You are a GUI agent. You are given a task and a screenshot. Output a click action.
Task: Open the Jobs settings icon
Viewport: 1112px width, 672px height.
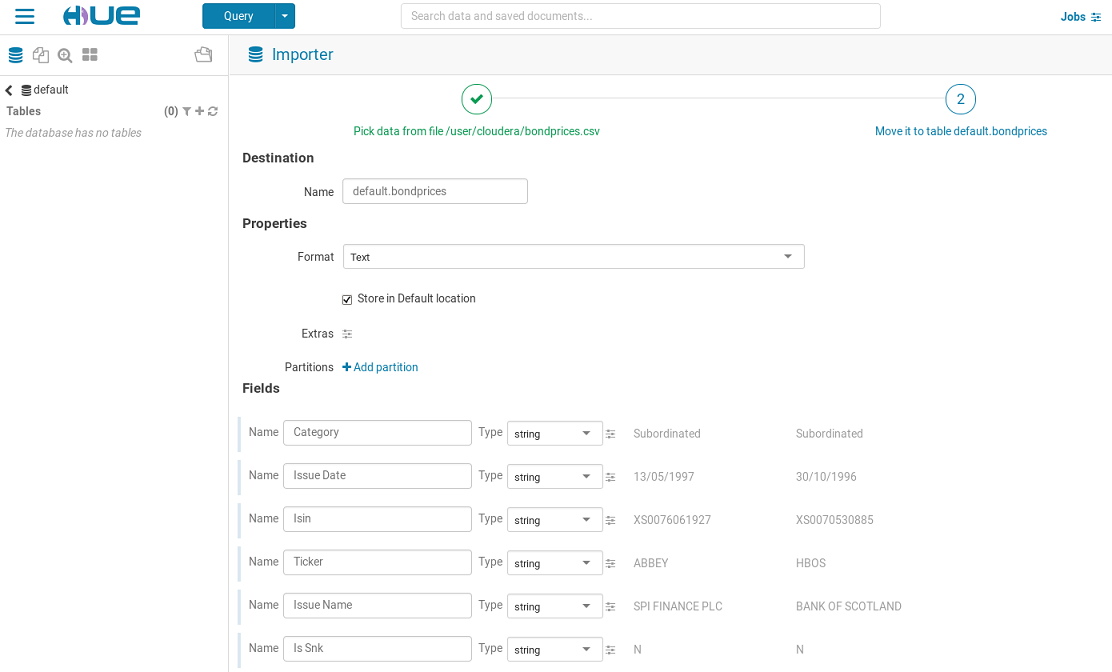pyautogui.click(x=1096, y=17)
